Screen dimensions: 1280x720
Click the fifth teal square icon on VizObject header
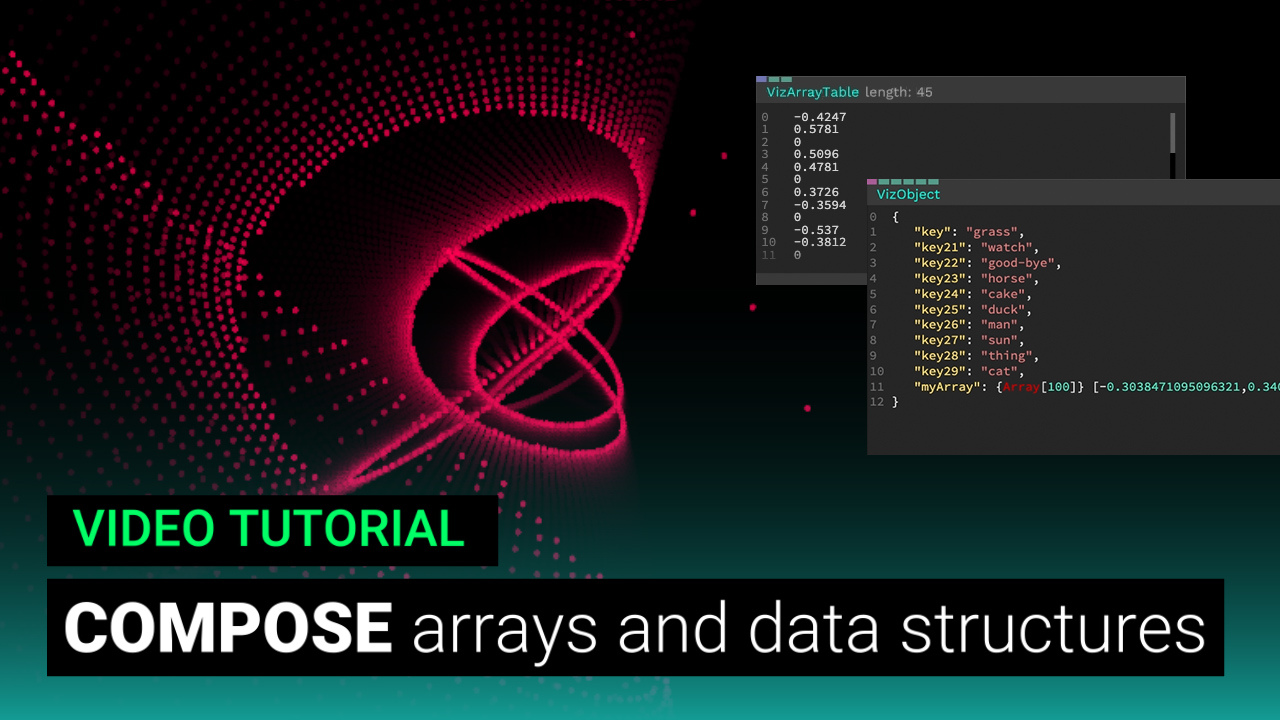point(933,182)
